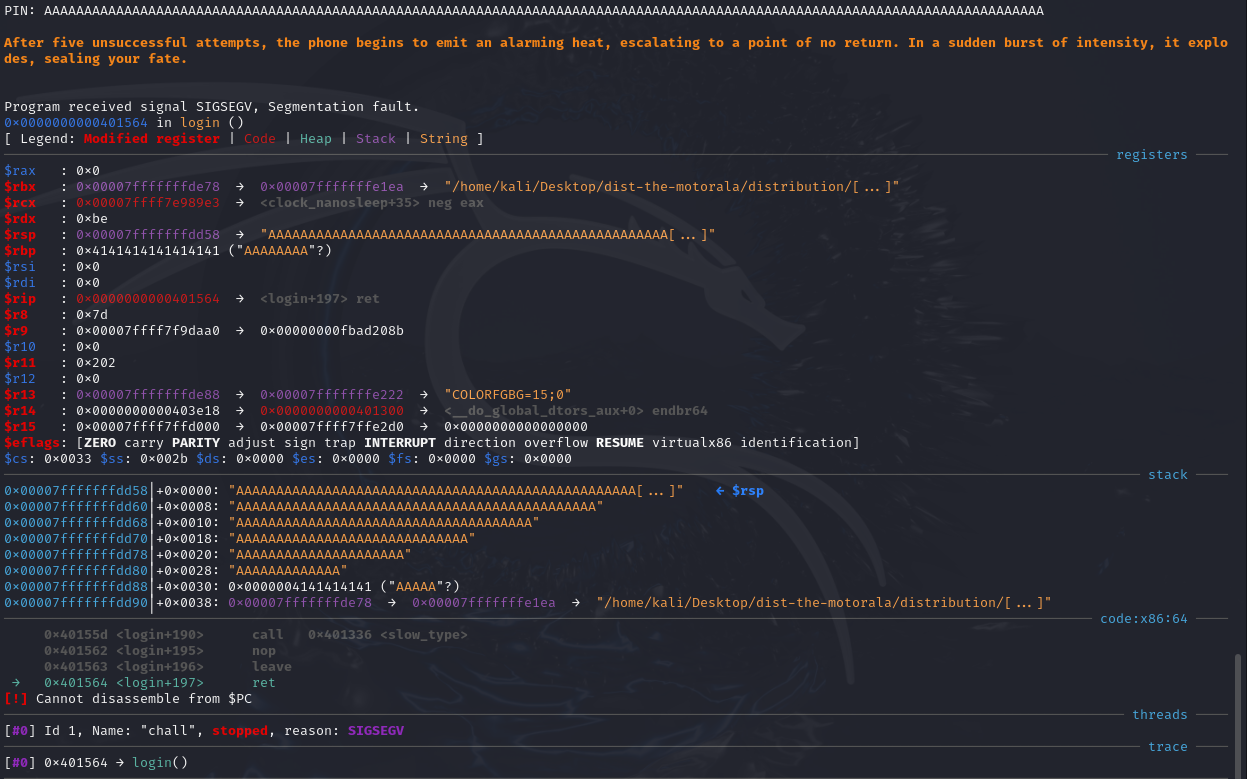The image size is (1247, 779).
Task: Select the $rdi register name
Action: tap(20, 283)
